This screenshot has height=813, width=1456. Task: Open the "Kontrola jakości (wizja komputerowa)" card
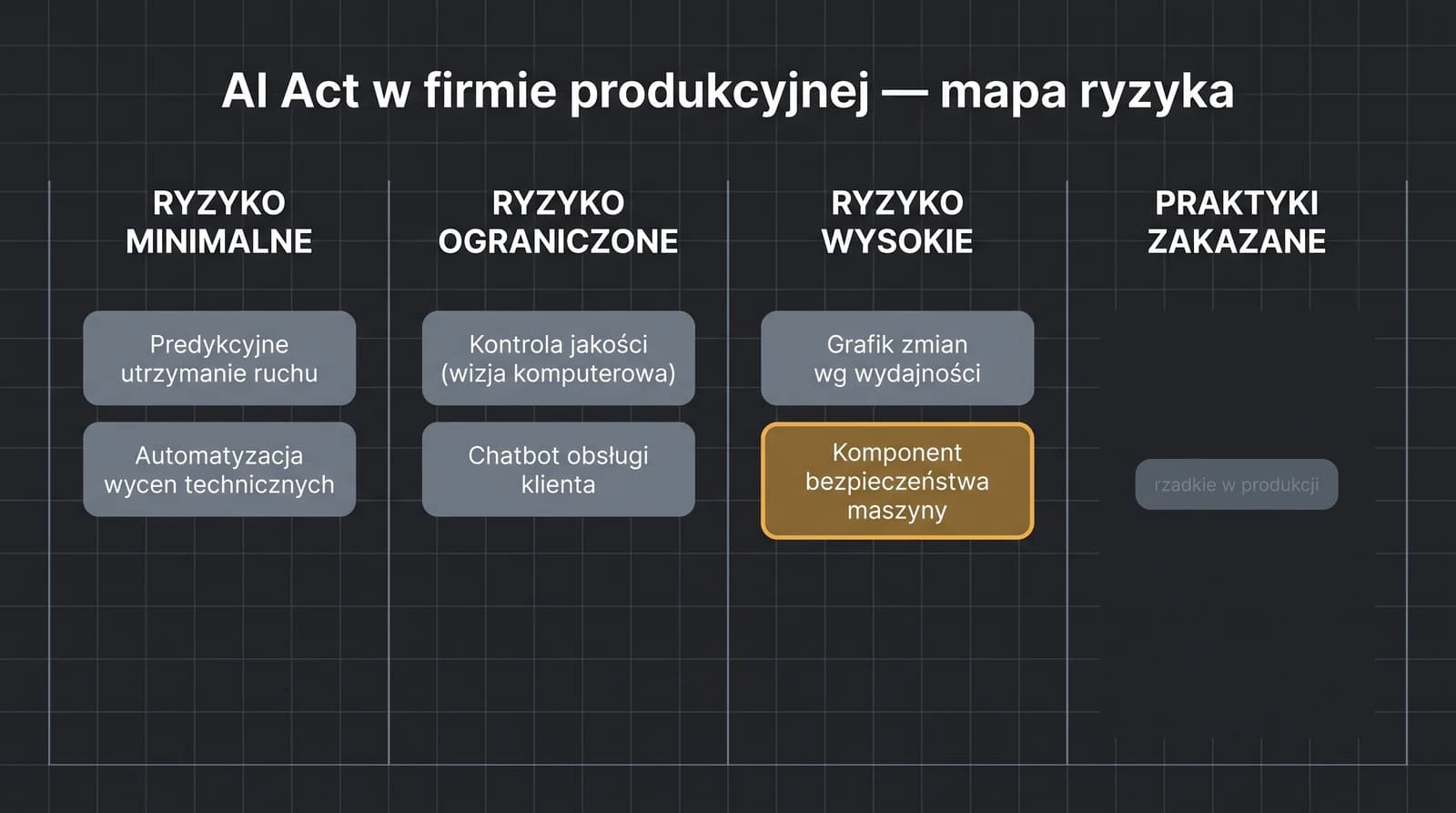[x=558, y=358]
